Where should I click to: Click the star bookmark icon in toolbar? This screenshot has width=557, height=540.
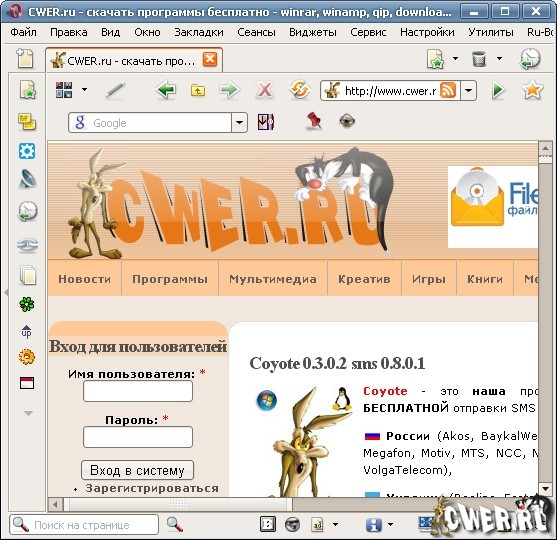pyautogui.click(x=532, y=90)
